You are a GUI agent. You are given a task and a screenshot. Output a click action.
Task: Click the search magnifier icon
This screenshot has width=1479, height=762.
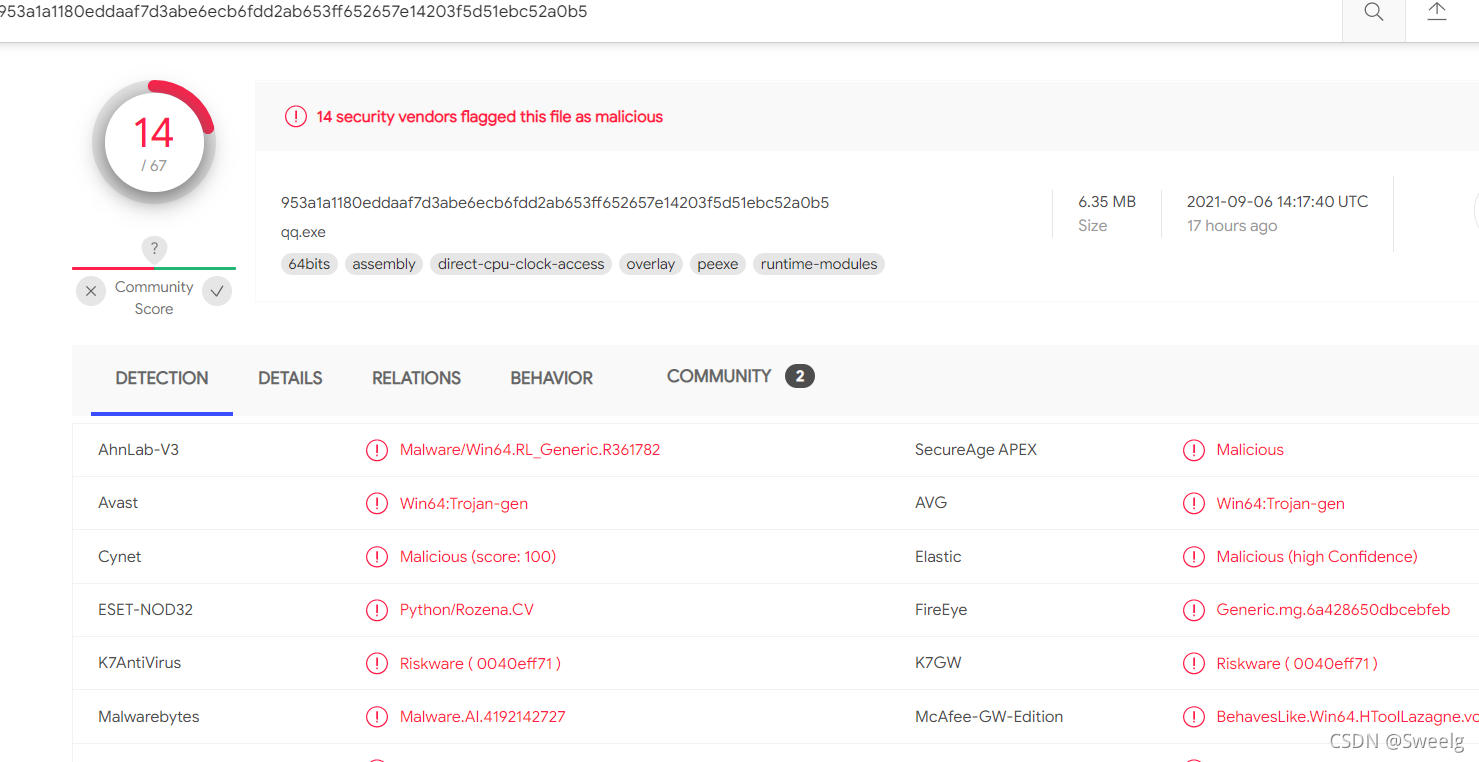coord(1374,12)
